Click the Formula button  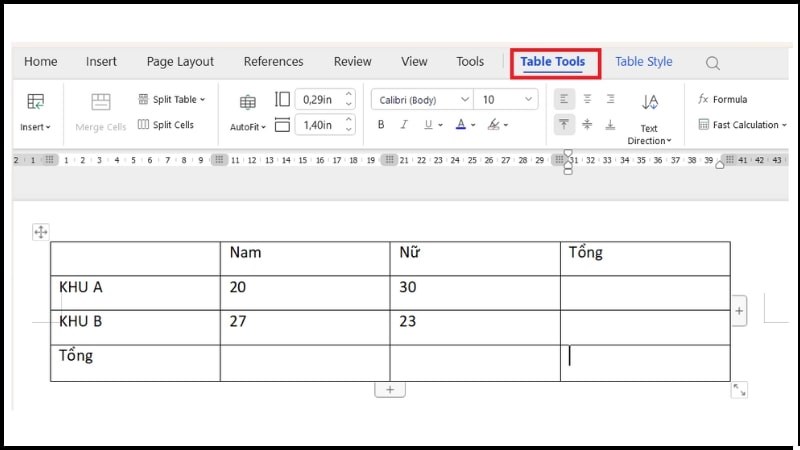click(x=722, y=99)
